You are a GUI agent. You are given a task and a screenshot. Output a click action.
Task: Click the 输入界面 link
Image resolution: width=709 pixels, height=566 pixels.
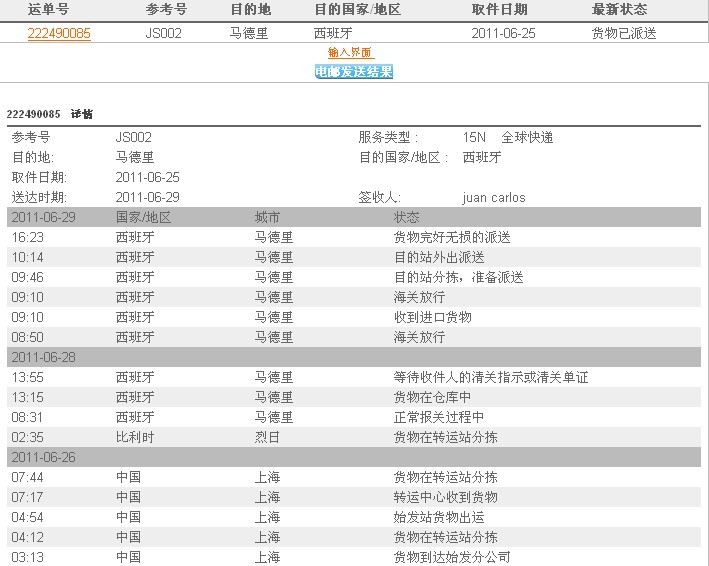[349, 52]
